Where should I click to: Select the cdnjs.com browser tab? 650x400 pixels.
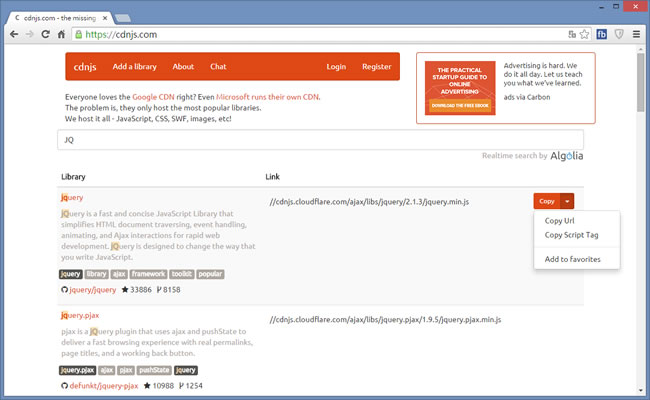pos(59,18)
